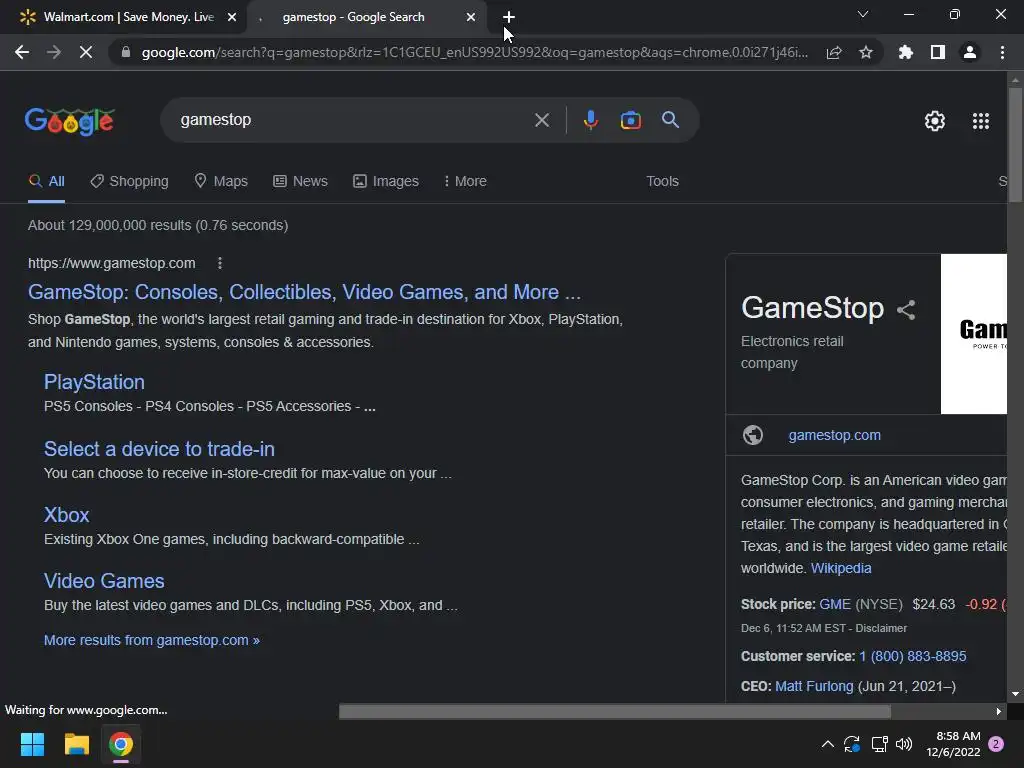Close the gamestop Google Search tab

pyautogui.click(x=471, y=17)
